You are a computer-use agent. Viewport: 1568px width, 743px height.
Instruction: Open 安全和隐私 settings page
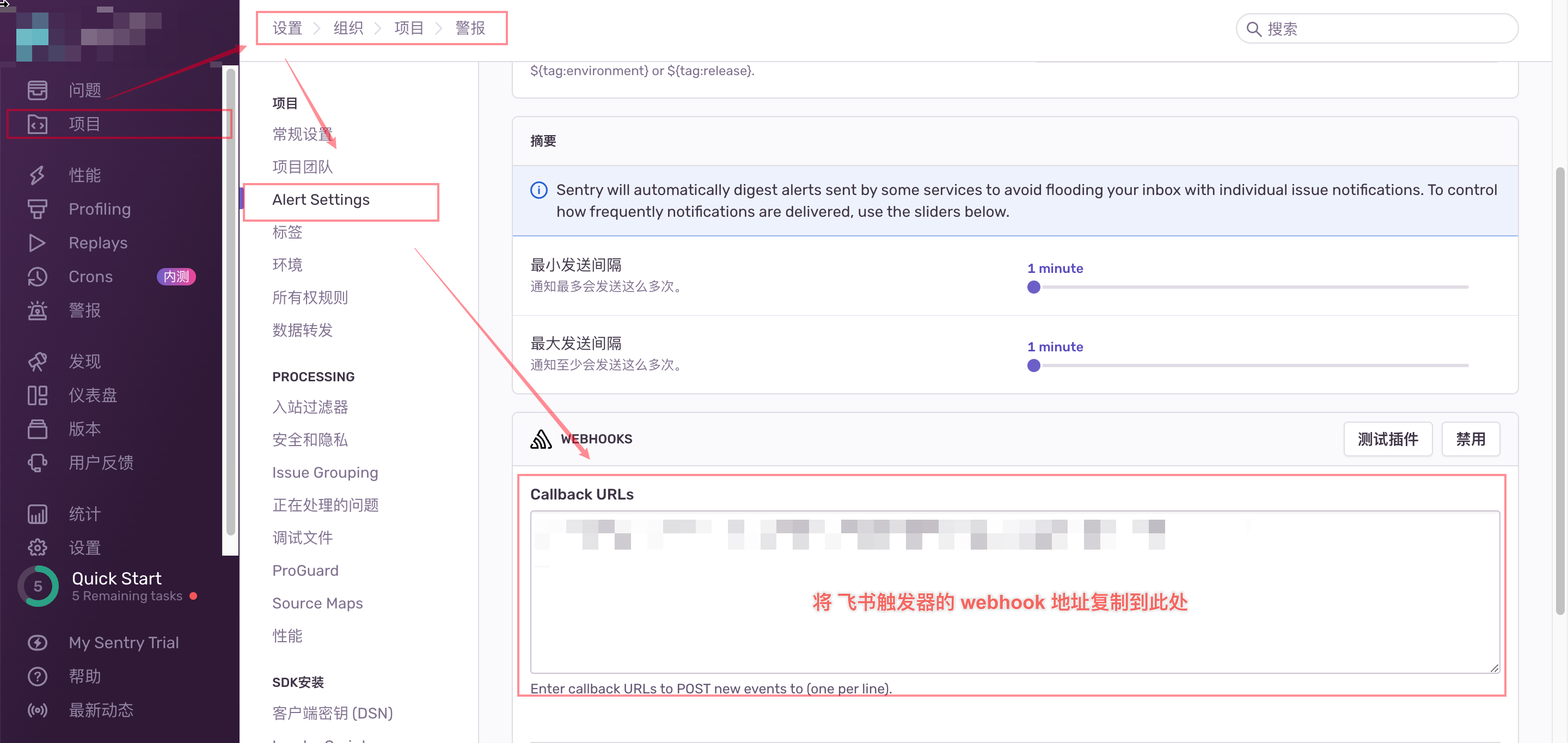[x=310, y=440]
